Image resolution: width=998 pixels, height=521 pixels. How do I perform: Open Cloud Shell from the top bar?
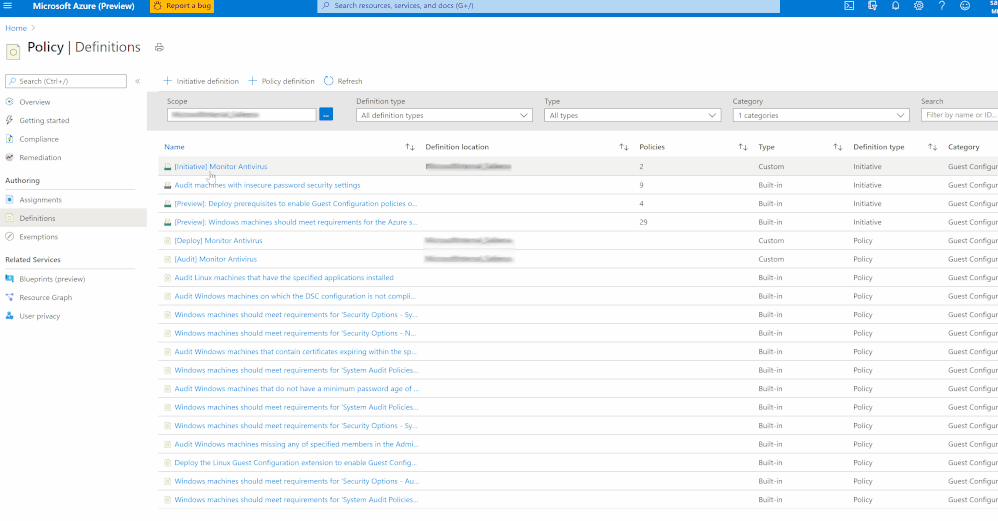coord(849,6)
